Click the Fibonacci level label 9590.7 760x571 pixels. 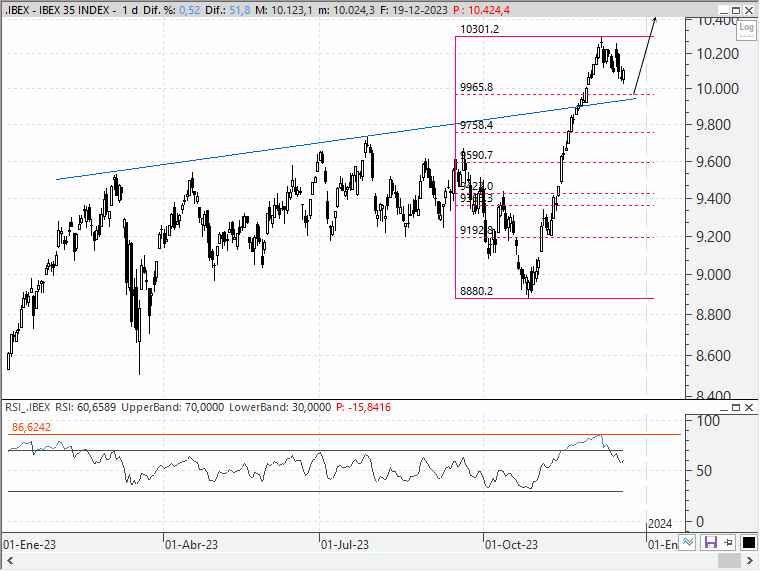pos(476,155)
